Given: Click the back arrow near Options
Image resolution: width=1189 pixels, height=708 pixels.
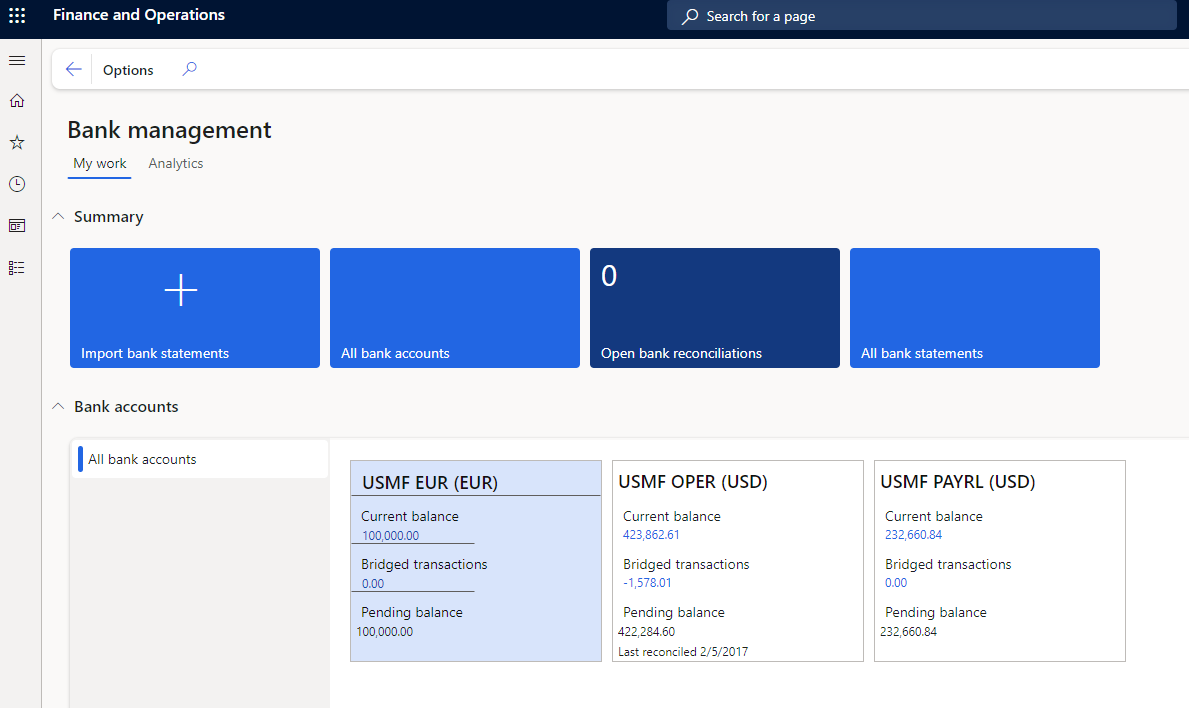Looking at the screenshot, I should click(x=73, y=68).
